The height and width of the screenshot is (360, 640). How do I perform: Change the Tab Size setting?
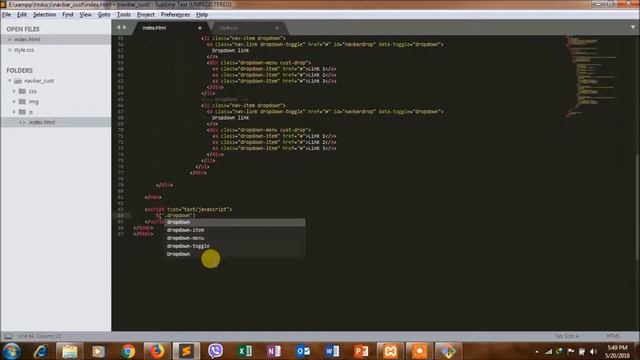pyautogui.click(x=567, y=336)
